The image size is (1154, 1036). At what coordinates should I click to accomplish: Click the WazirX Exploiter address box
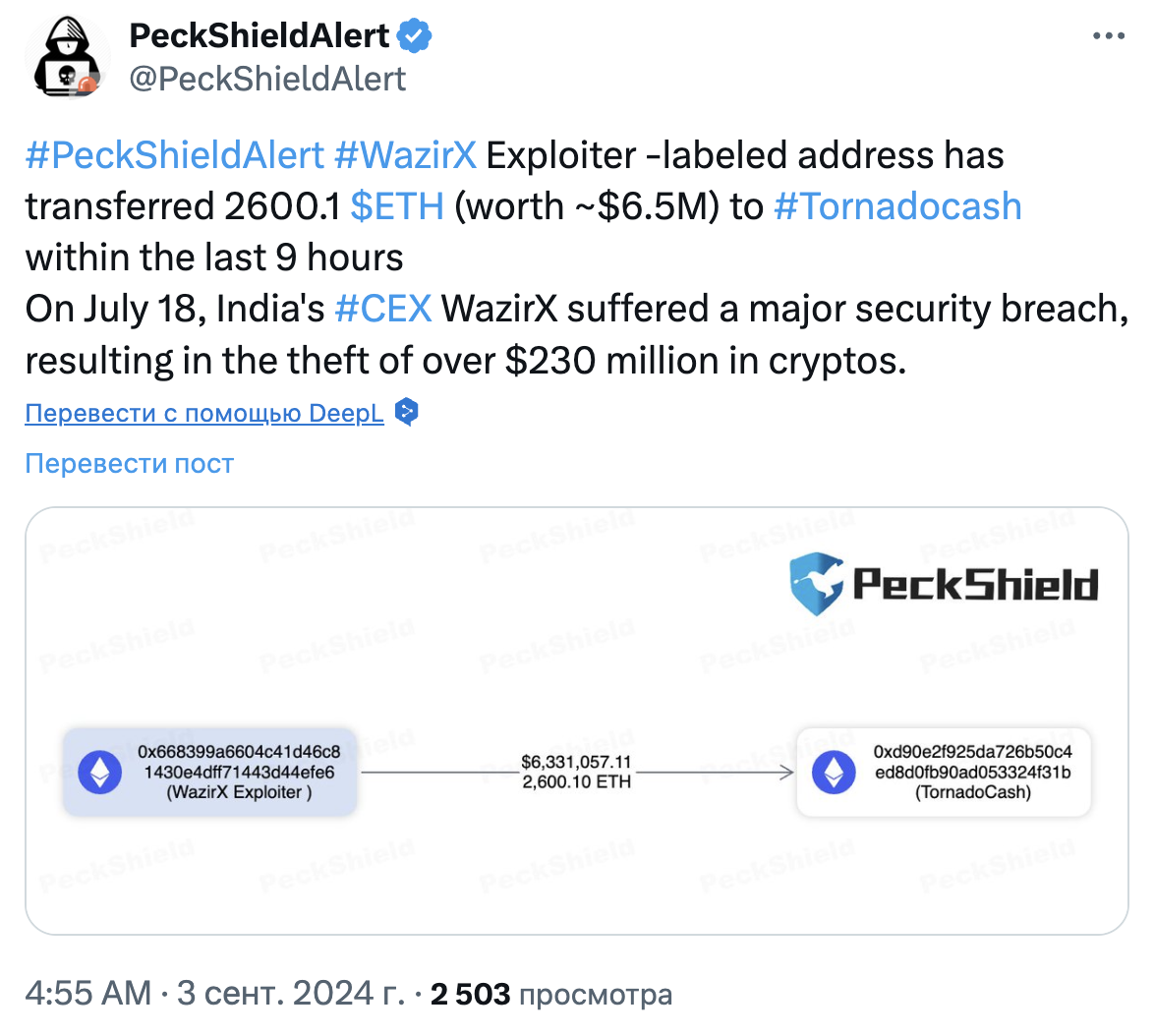(209, 773)
